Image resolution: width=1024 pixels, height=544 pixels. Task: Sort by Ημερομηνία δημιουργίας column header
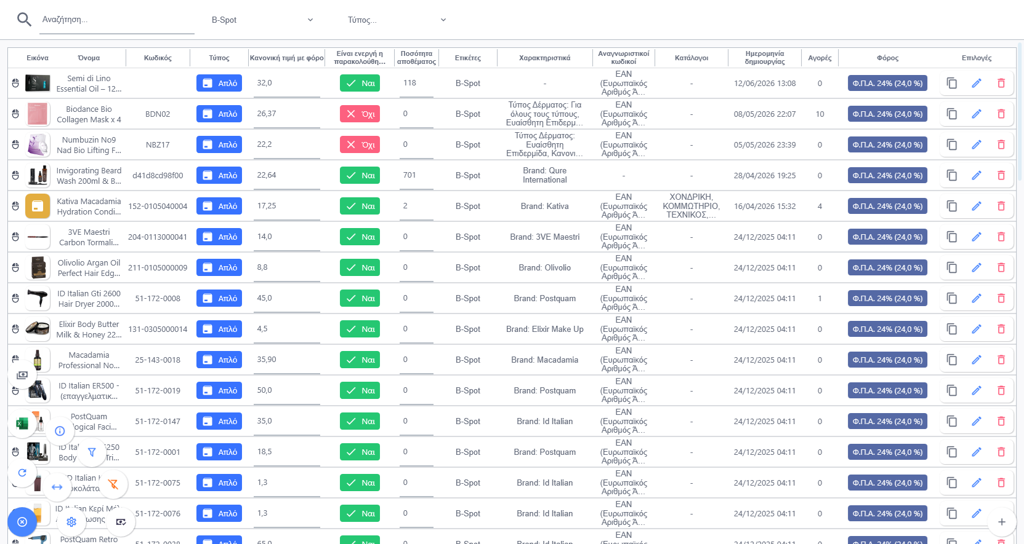pyautogui.click(x=764, y=58)
